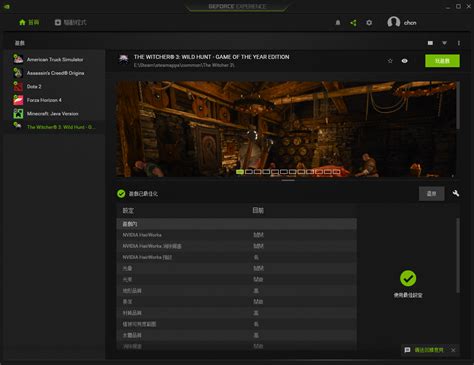Click the first NVIDIA HairWorks setting row
Screen dimensions: 474x365
(x=236, y=235)
